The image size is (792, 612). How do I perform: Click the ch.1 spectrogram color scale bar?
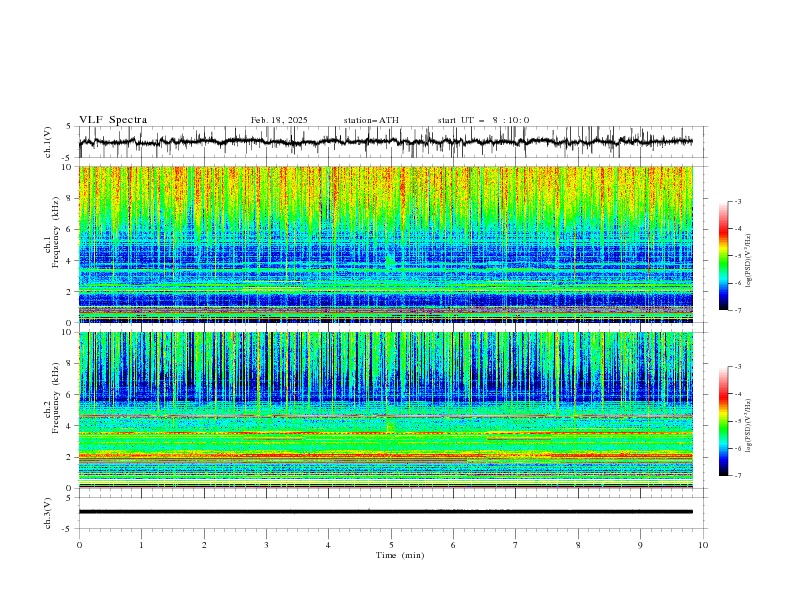click(723, 255)
